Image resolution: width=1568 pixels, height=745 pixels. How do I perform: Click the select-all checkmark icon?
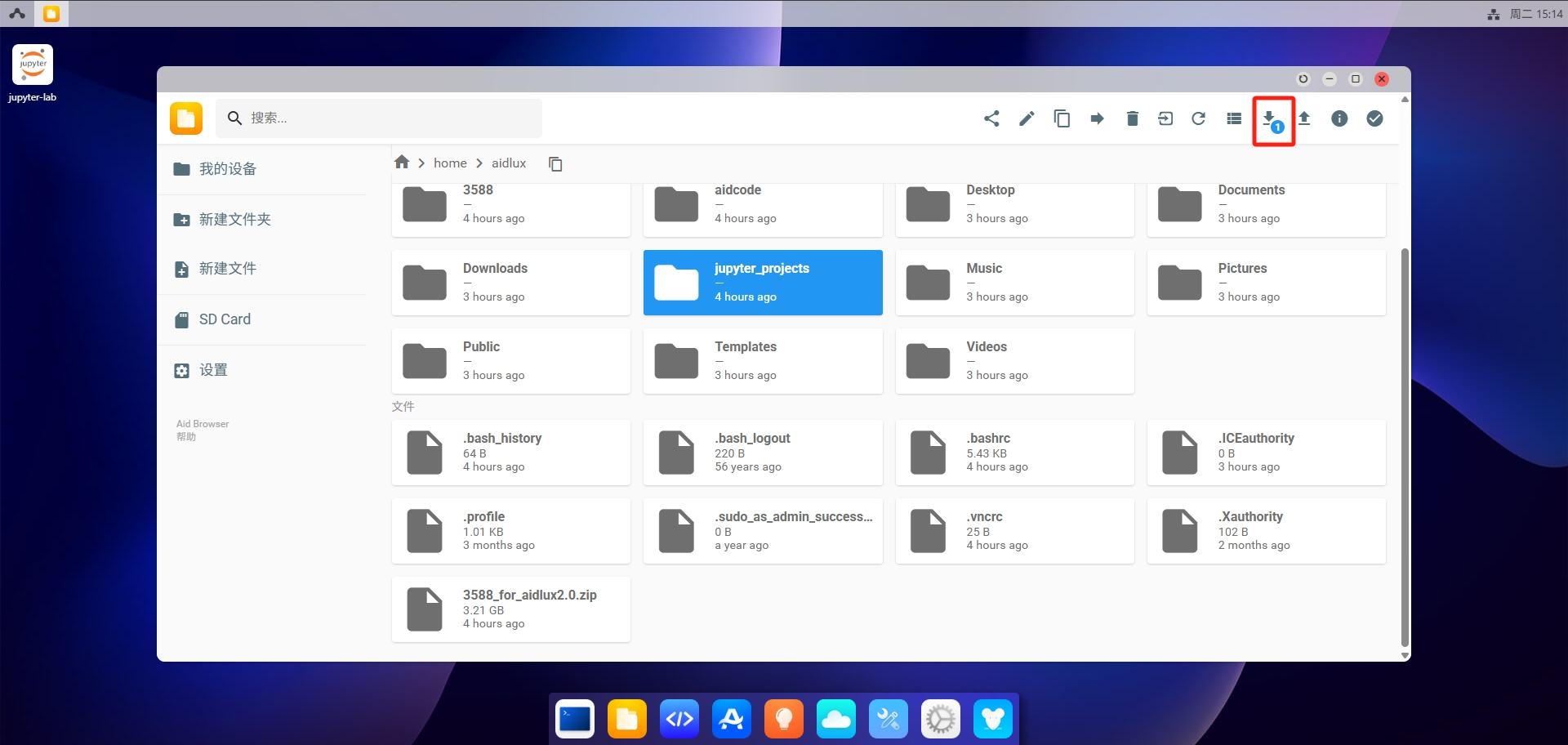pyautogui.click(x=1374, y=118)
